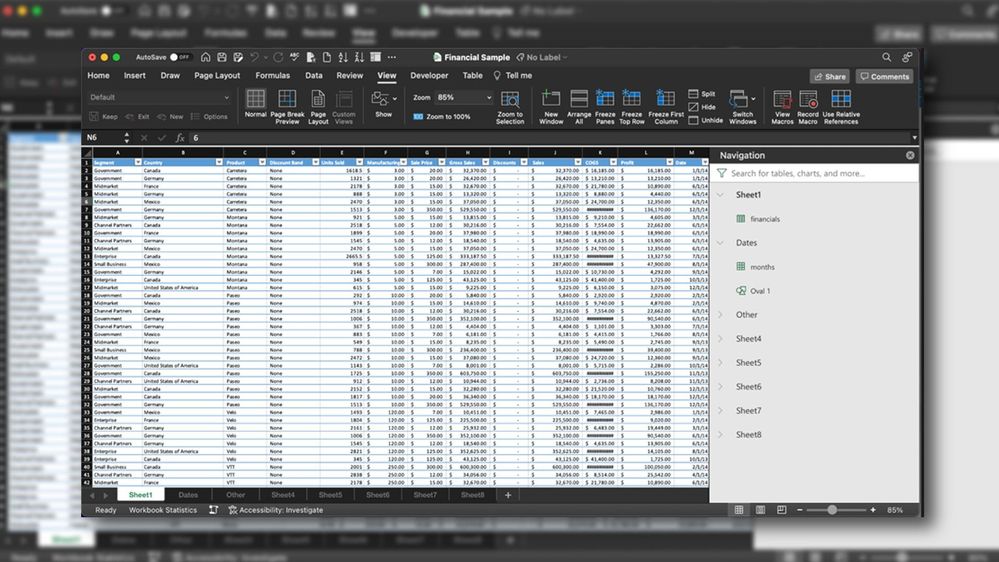Select Normal view
The image size is (999, 562).
click(255, 104)
